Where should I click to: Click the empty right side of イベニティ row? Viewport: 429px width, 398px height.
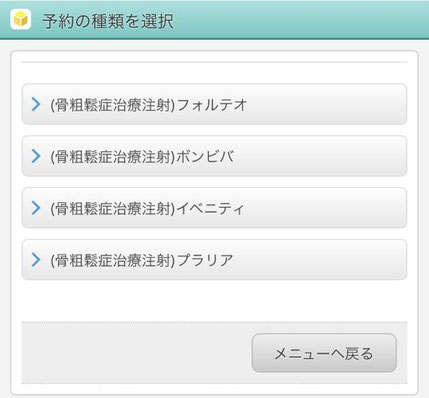click(325, 208)
